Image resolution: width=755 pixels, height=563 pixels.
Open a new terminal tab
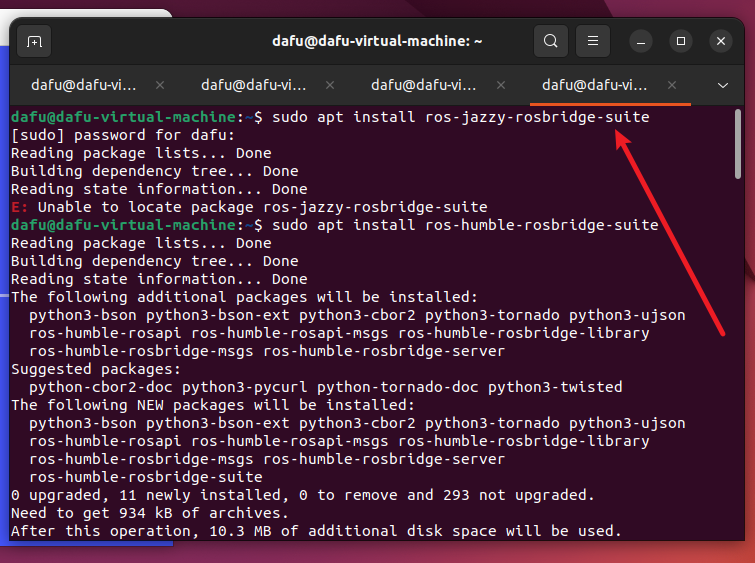point(34,41)
